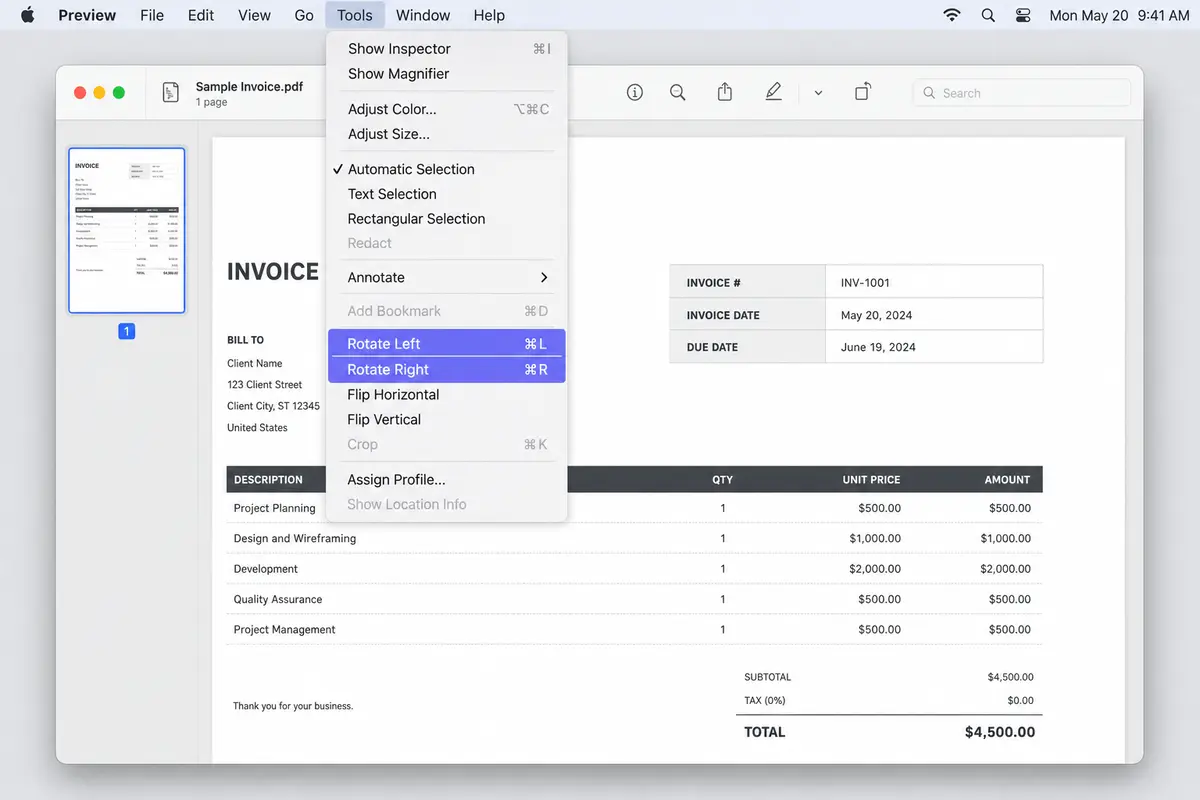Expand the Annotate submenu arrow

(x=544, y=277)
